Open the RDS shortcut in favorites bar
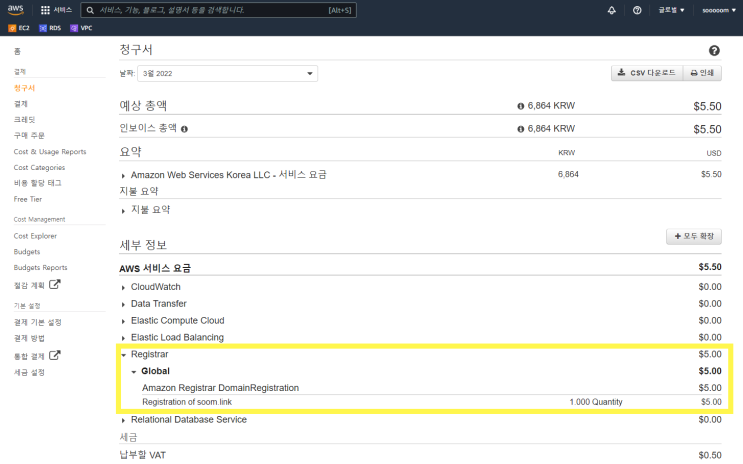Viewport: 743px width, 464px height. 50,28
